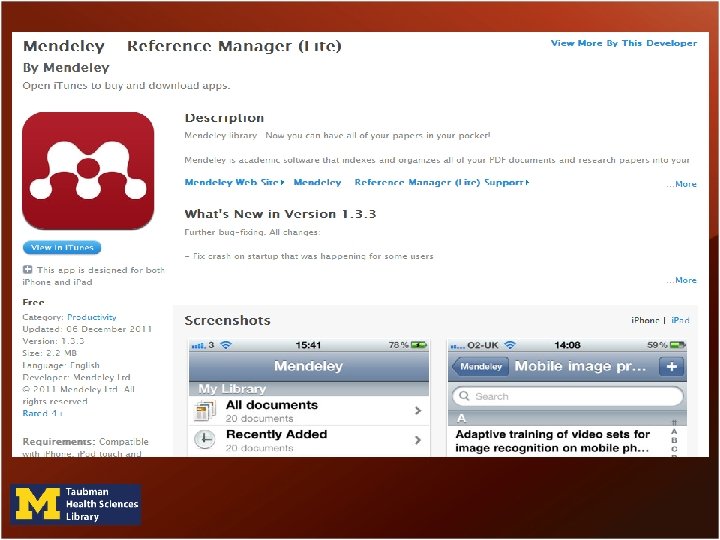Click the plus icon beside app designed note
The width and height of the screenshot is (720, 540).
[x=28, y=270]
